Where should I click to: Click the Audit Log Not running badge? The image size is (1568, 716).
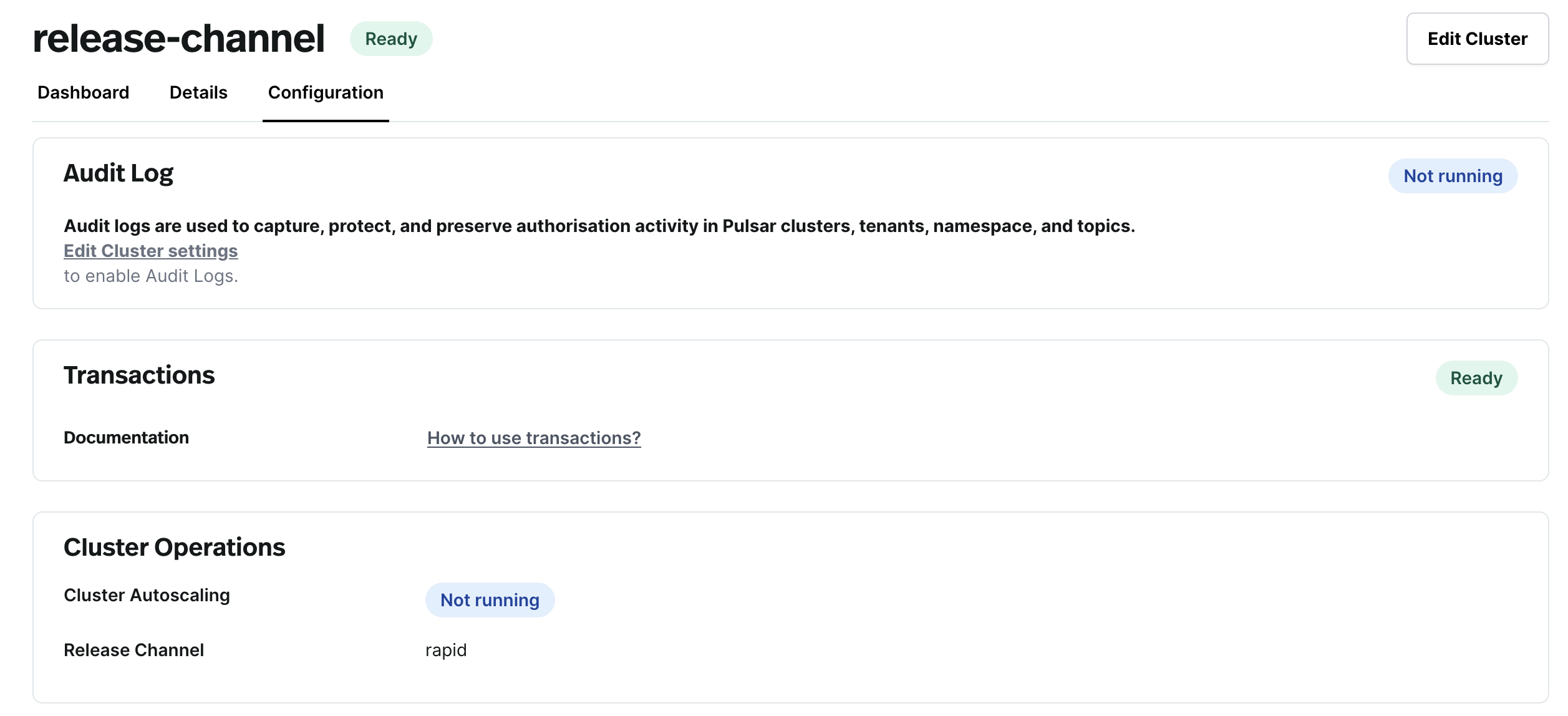pyautogui.click(x=1452, y=176)
